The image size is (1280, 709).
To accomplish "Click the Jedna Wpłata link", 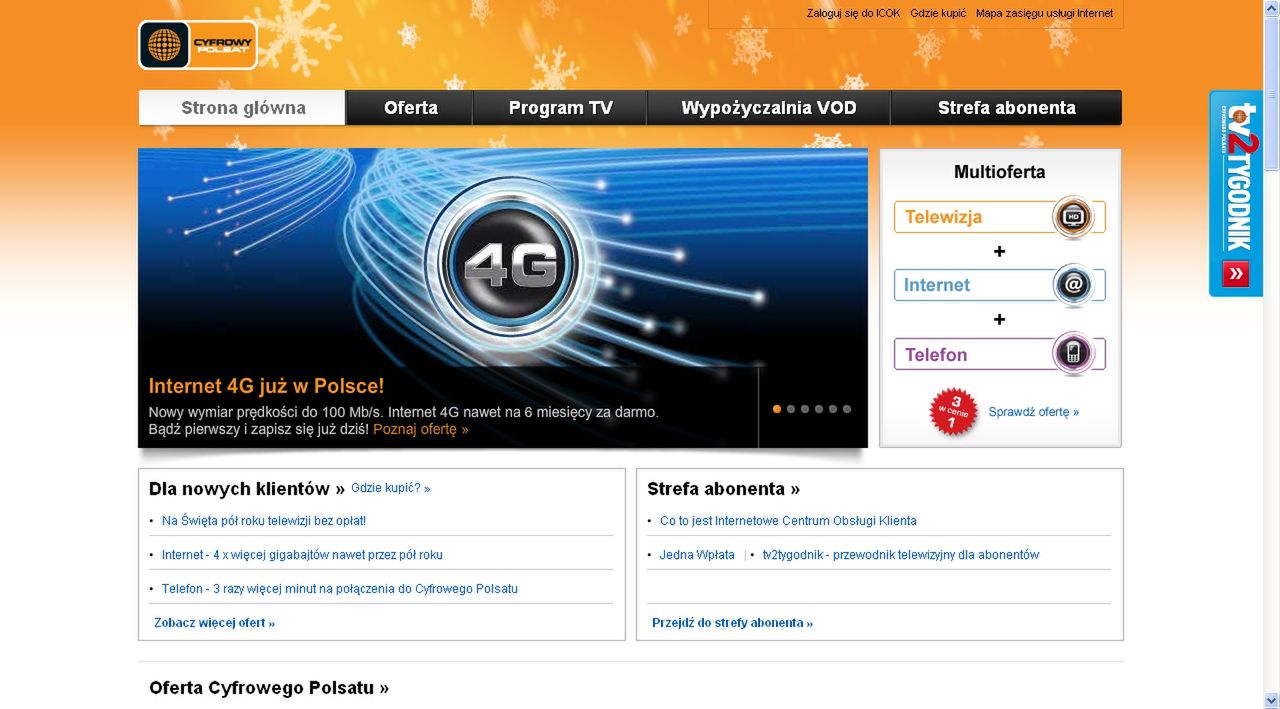I will 697,555.
